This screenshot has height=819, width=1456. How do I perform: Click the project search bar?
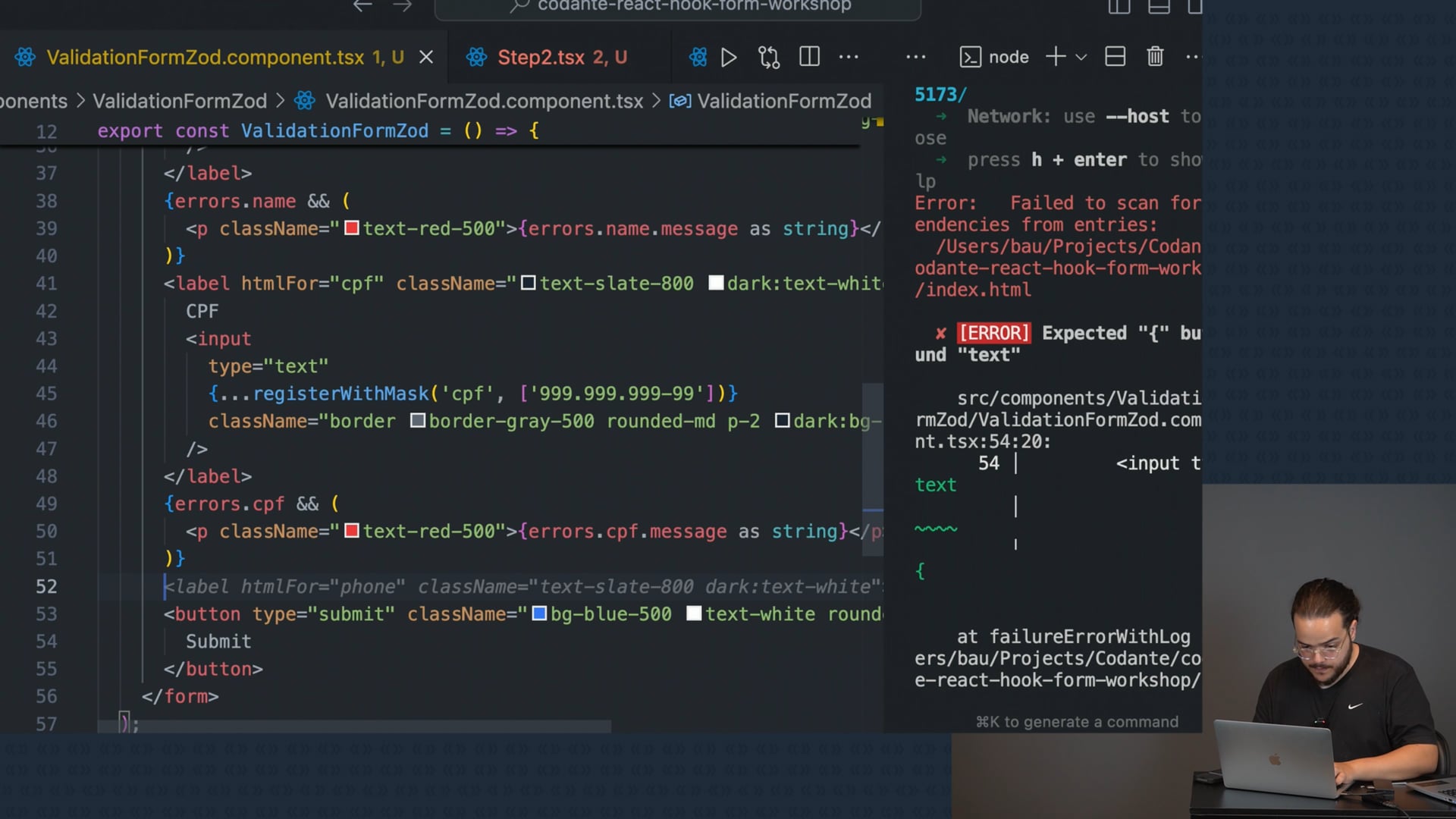678,7
